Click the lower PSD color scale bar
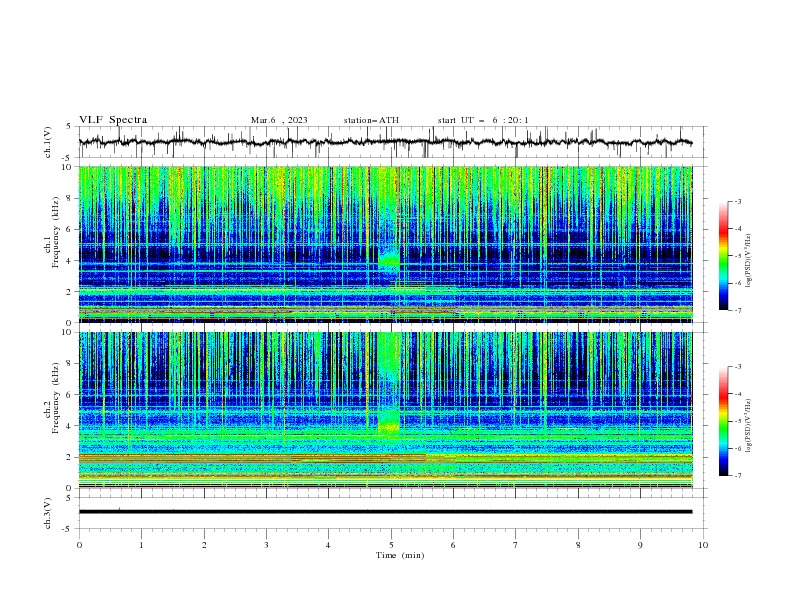 723,421
